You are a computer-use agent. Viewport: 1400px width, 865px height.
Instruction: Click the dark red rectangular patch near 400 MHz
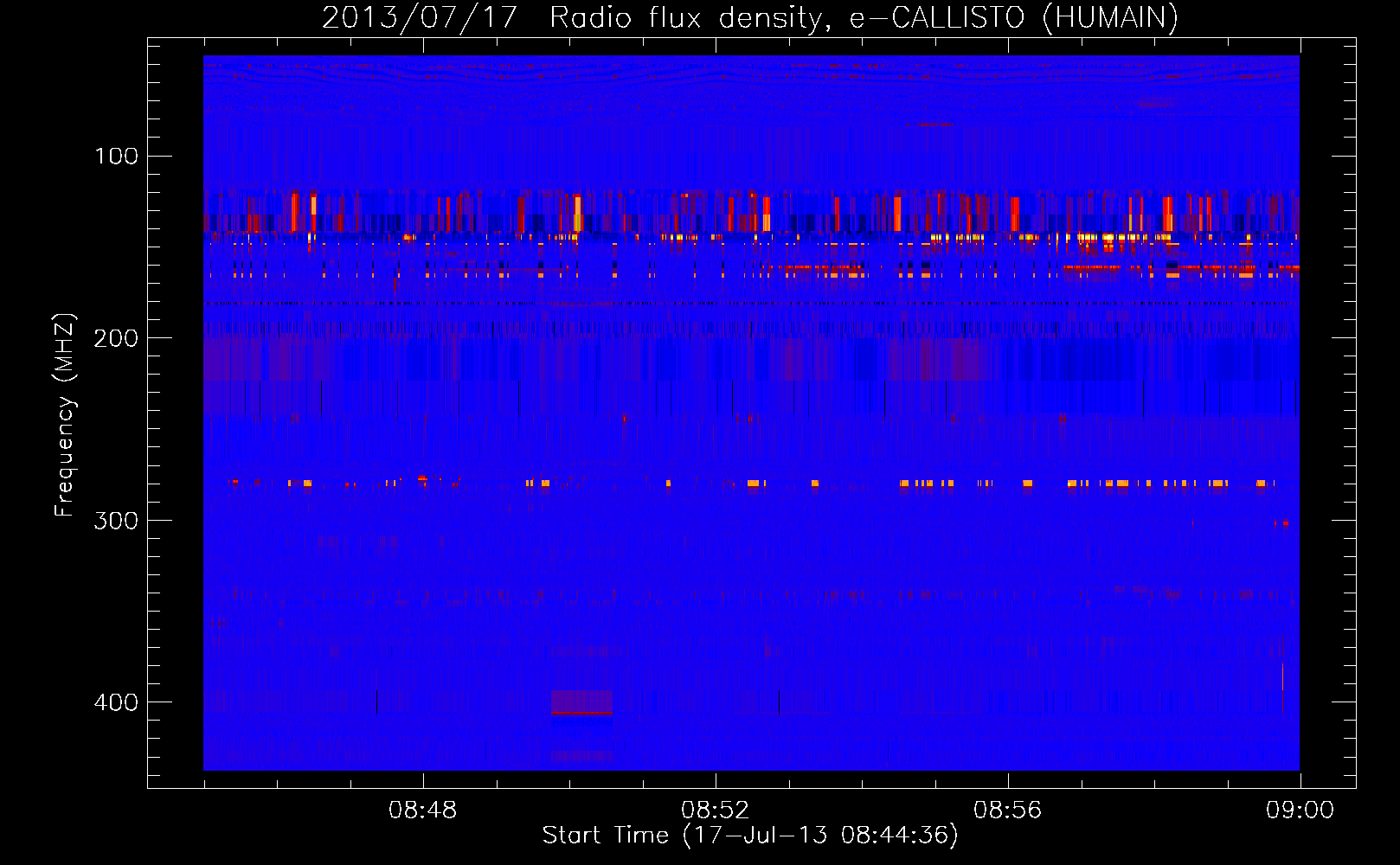581,702
